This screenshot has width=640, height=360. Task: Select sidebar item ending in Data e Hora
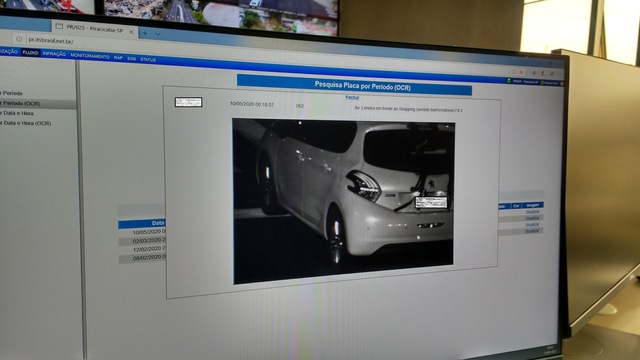[x=17, y=113]
